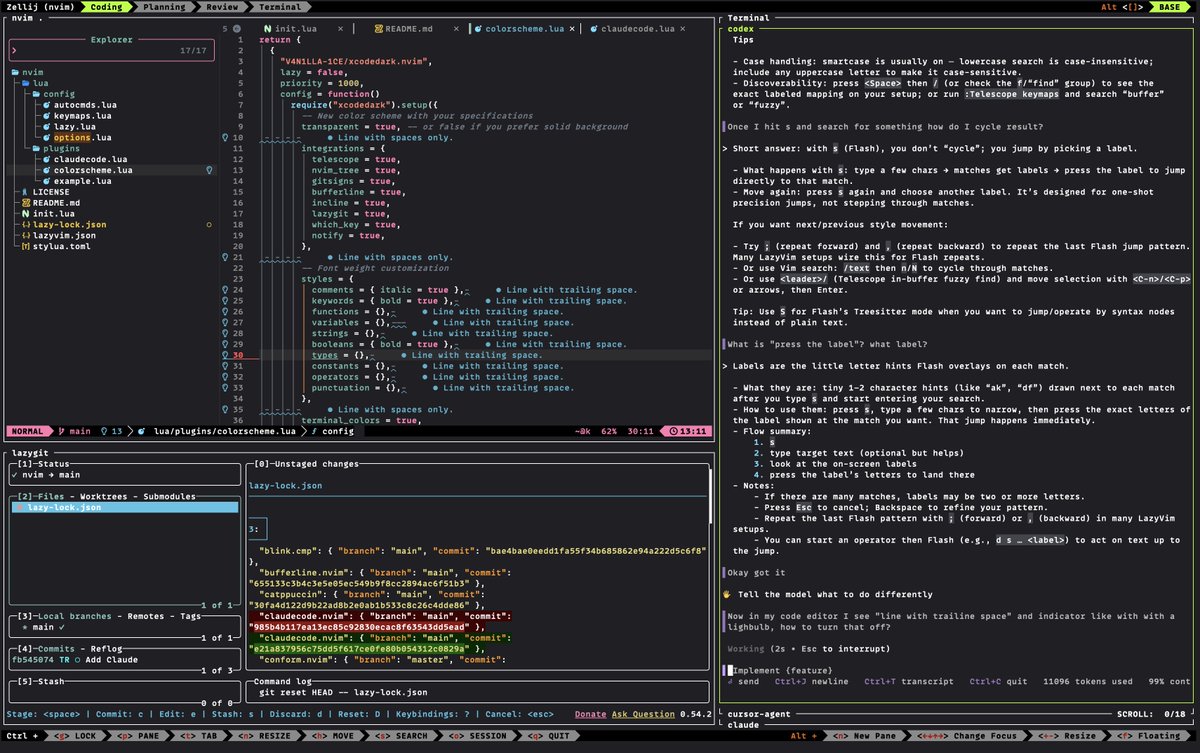1200x753 pixels.
Task: Open the Reflog tab in lazygit
Action: [x=105, y=650]
